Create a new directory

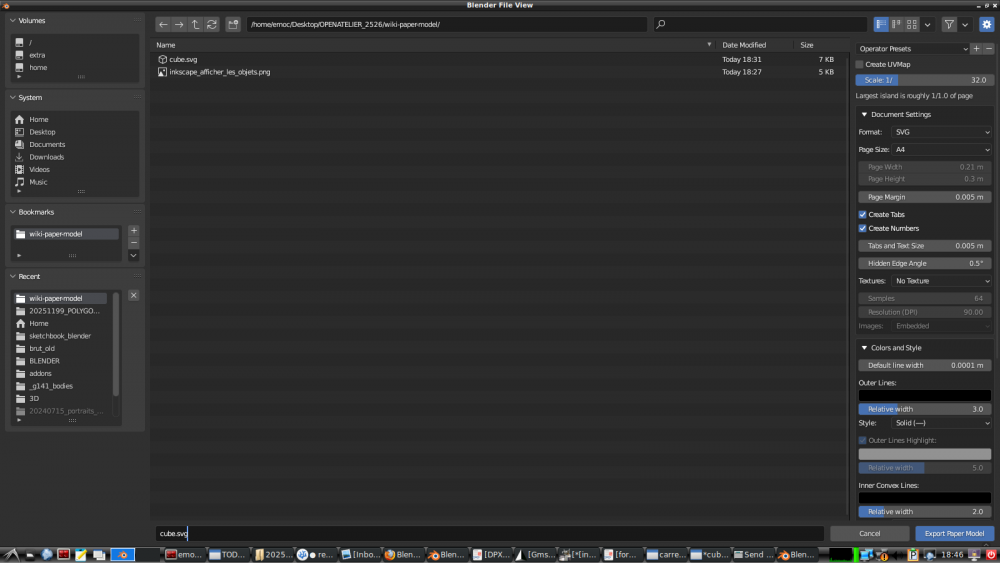point(233,24)
